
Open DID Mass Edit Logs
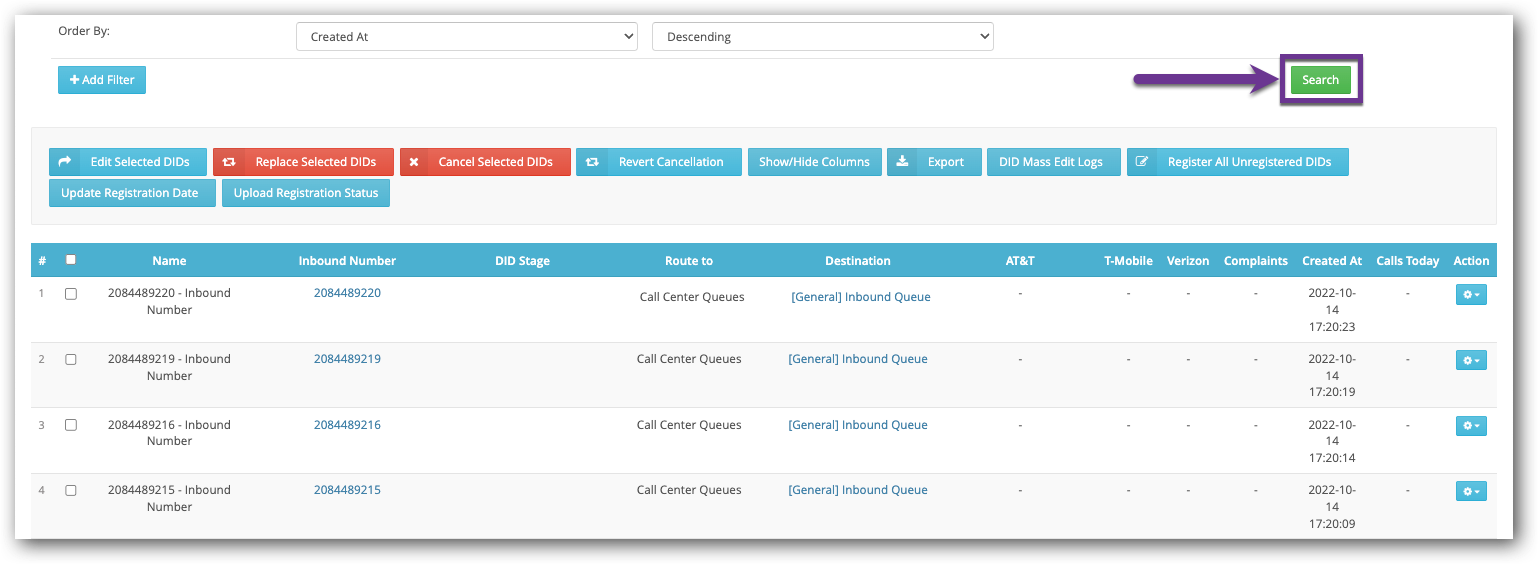[x=1054, y=162]
